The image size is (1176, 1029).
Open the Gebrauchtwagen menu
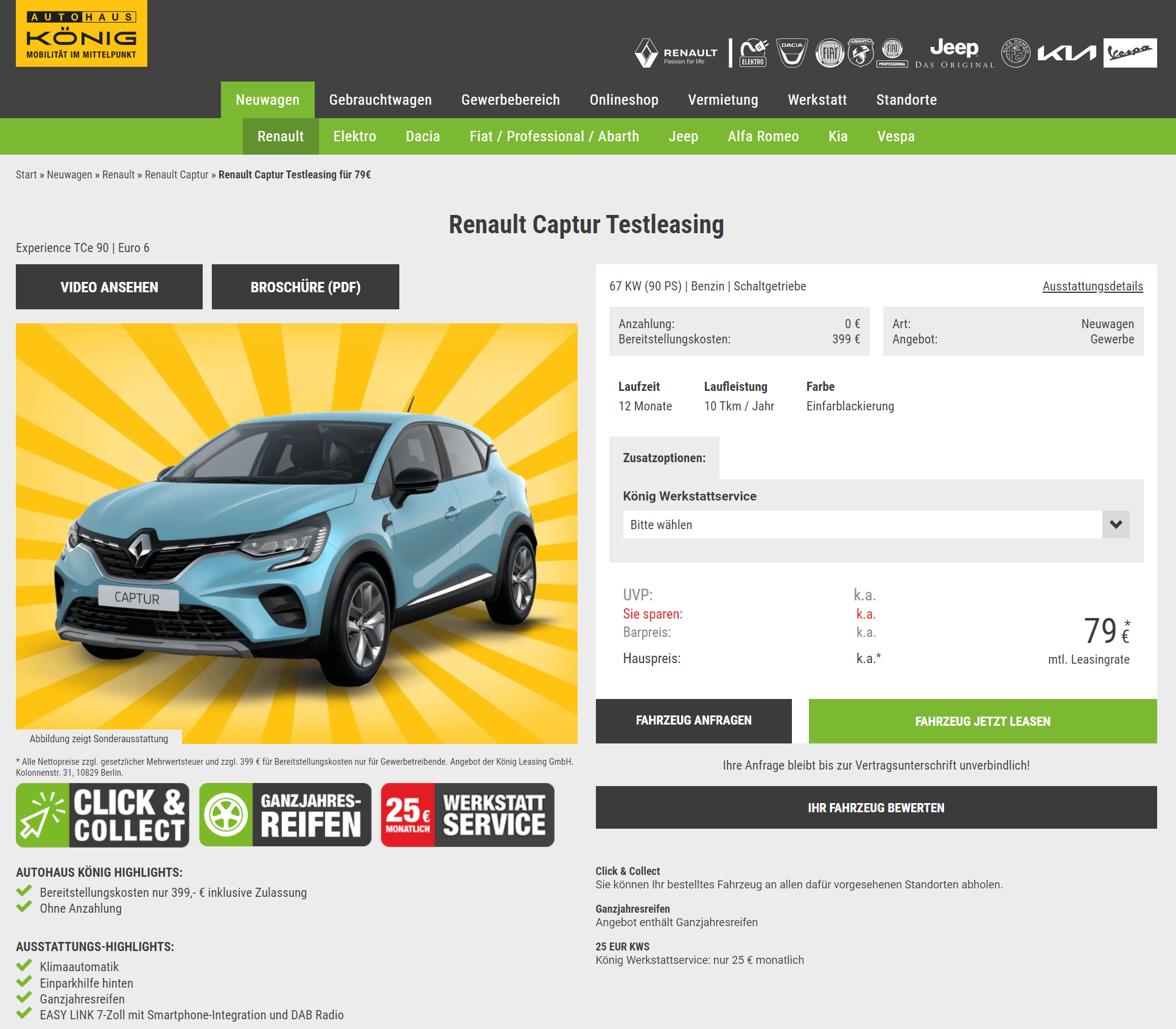380,100
